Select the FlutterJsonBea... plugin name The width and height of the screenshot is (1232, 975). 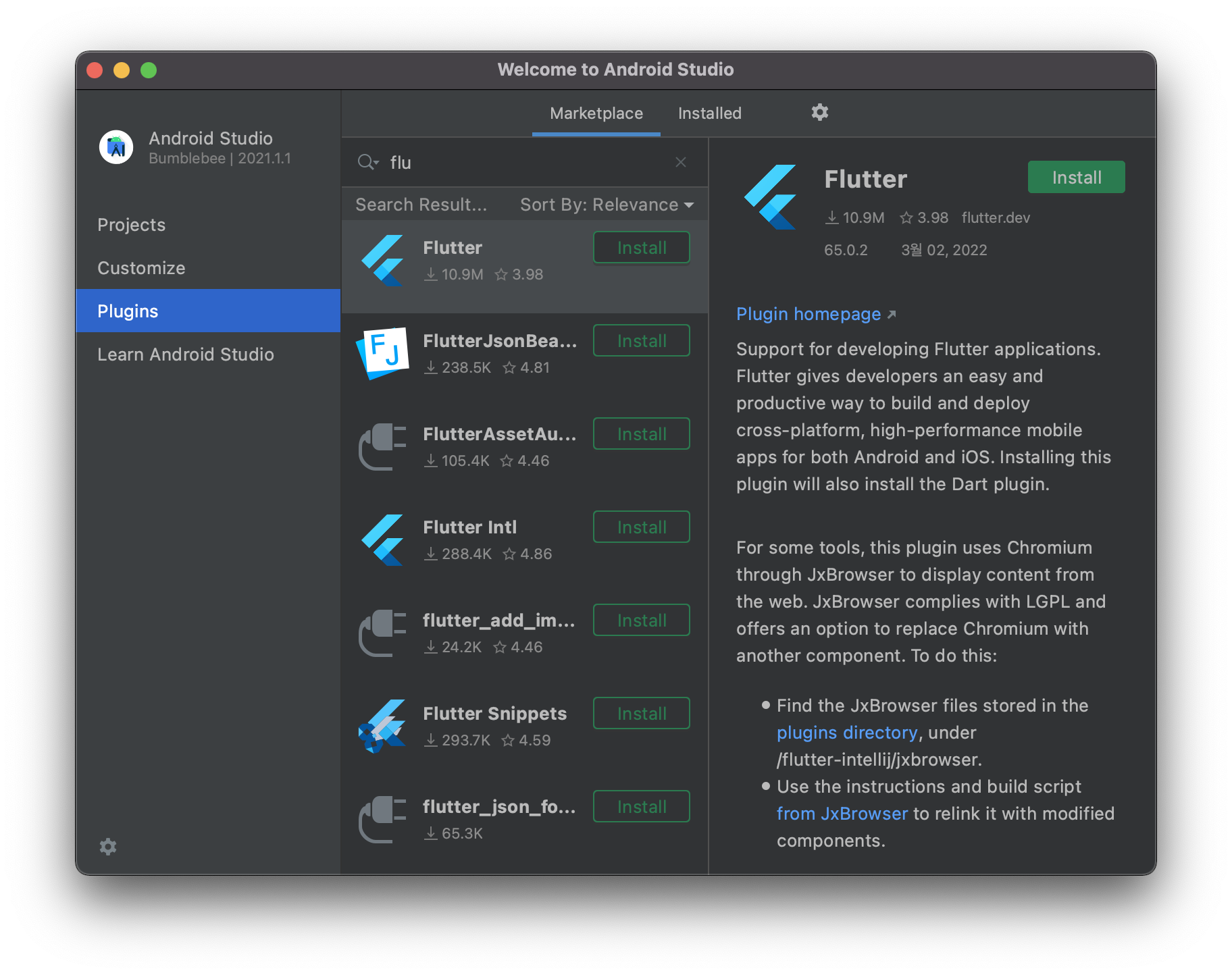tap(500, 341)
